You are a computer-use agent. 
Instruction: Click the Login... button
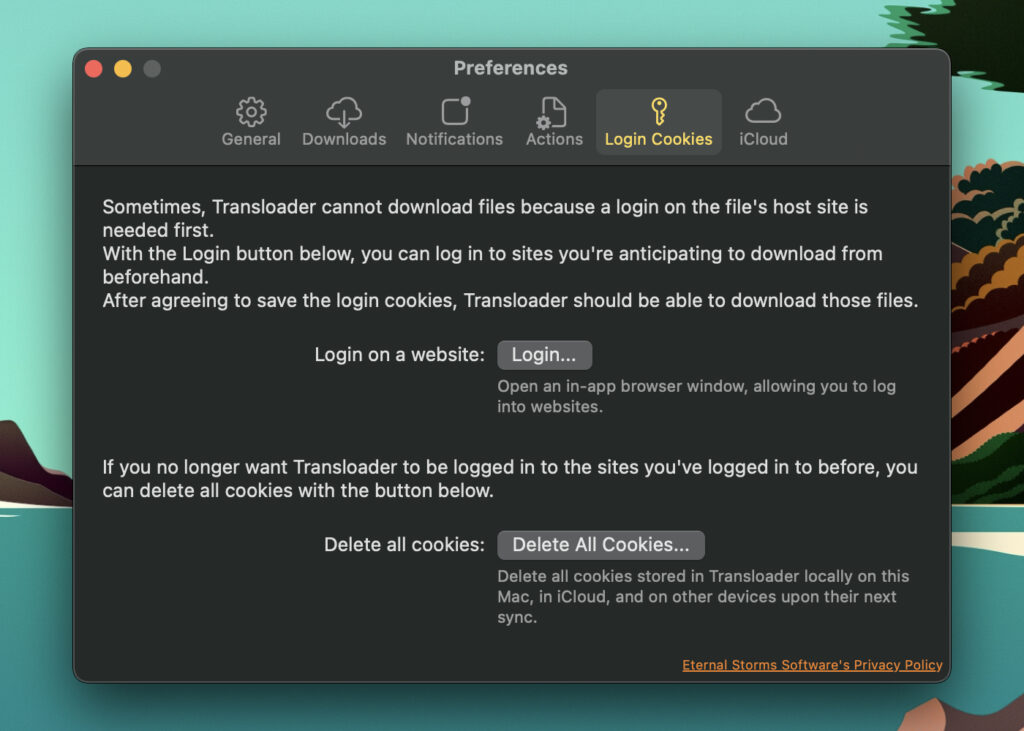click(x=544, y=354)
